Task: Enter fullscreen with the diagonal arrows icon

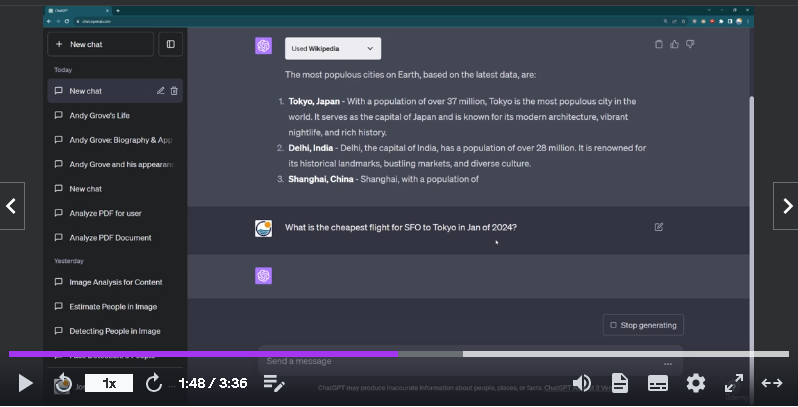Action: tap(734, 383)
